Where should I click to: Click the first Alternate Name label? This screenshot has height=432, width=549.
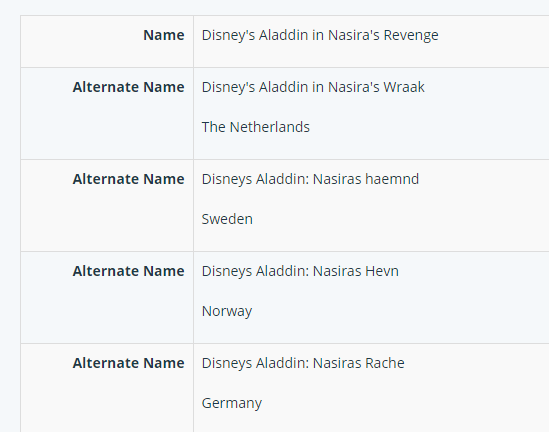point(128,87)
